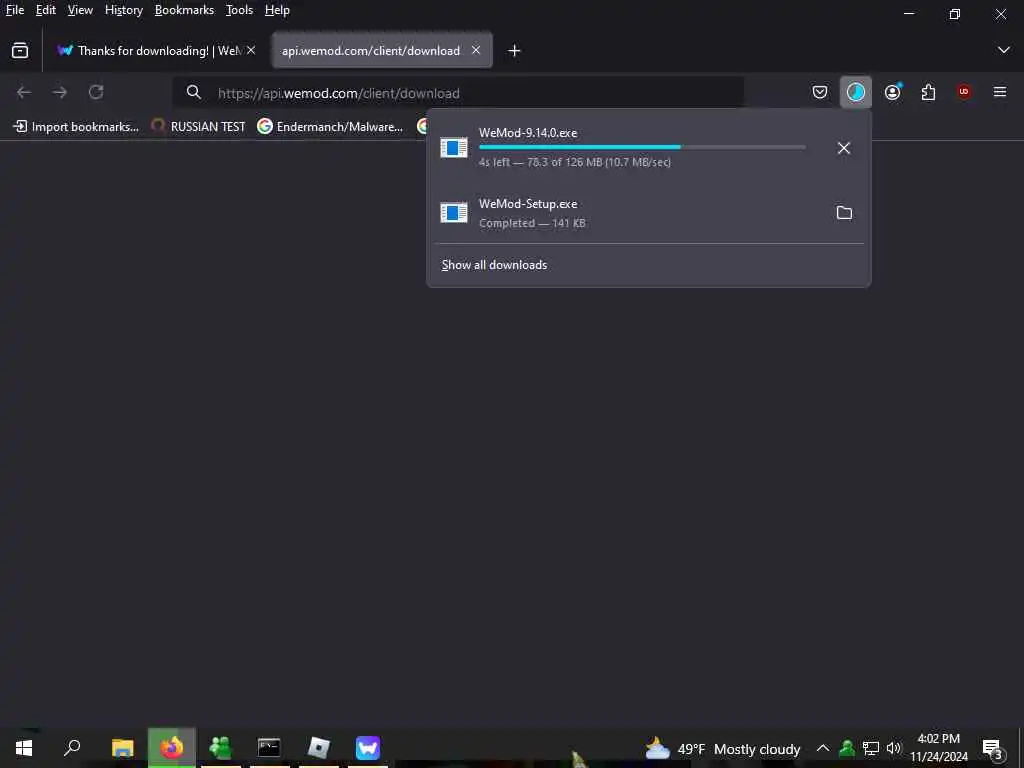Open the Roblox taskbar icon

click(x=319, y=747)
